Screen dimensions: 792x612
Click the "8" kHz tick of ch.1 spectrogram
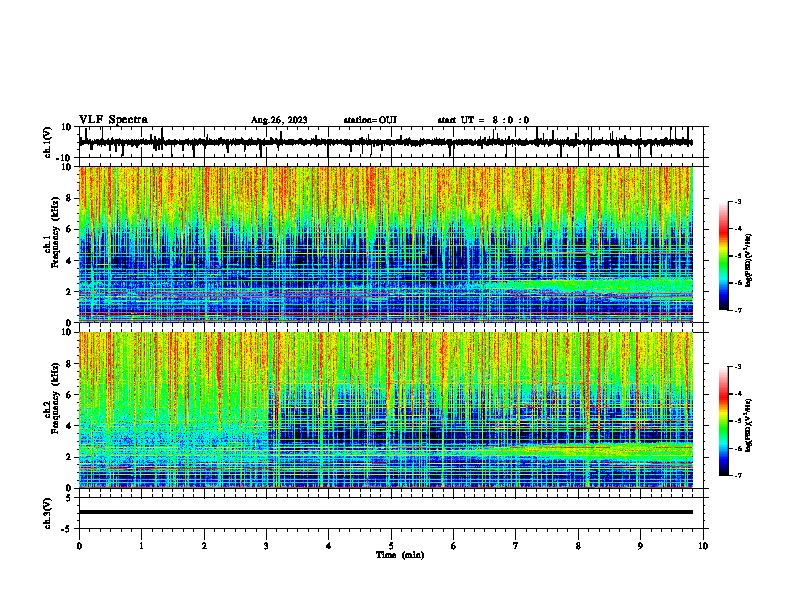(69, 198)
